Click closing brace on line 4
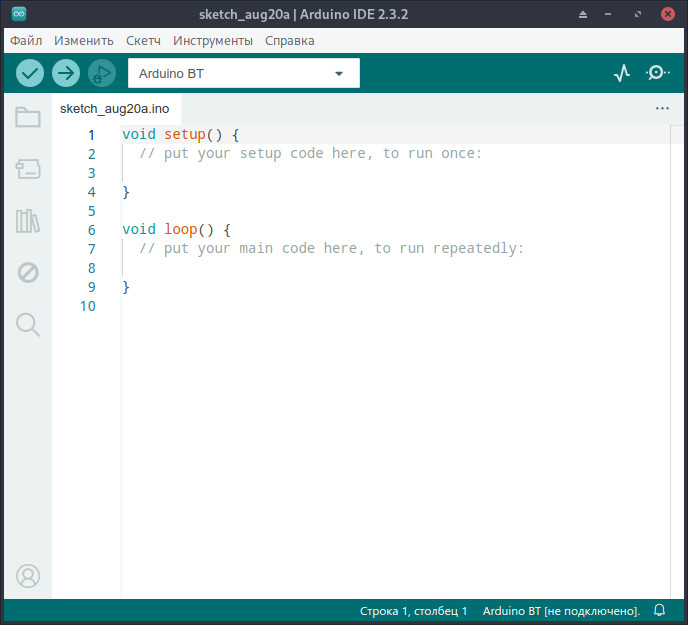 [x=126, y=192]
